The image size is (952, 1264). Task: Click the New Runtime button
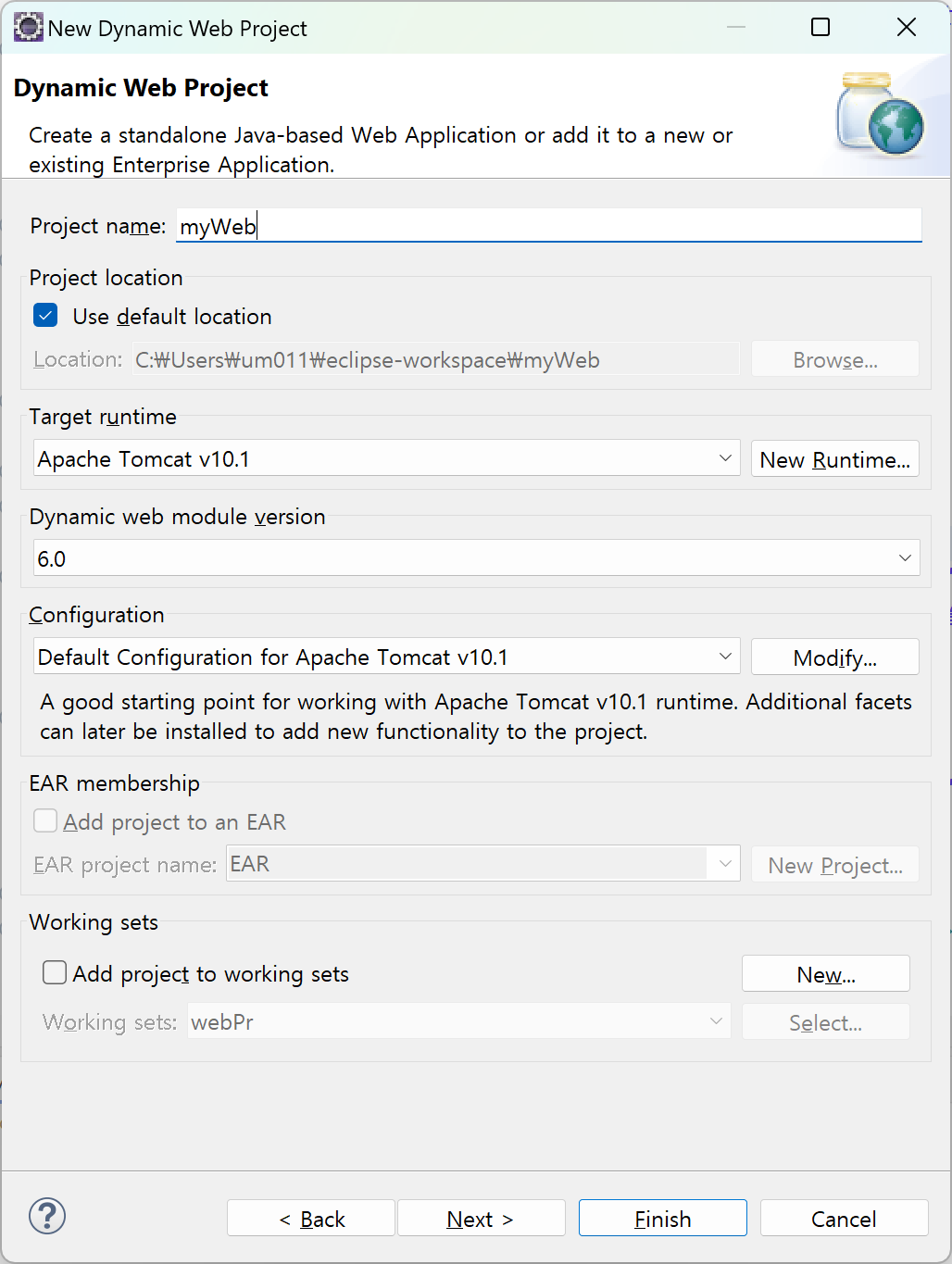834,459
